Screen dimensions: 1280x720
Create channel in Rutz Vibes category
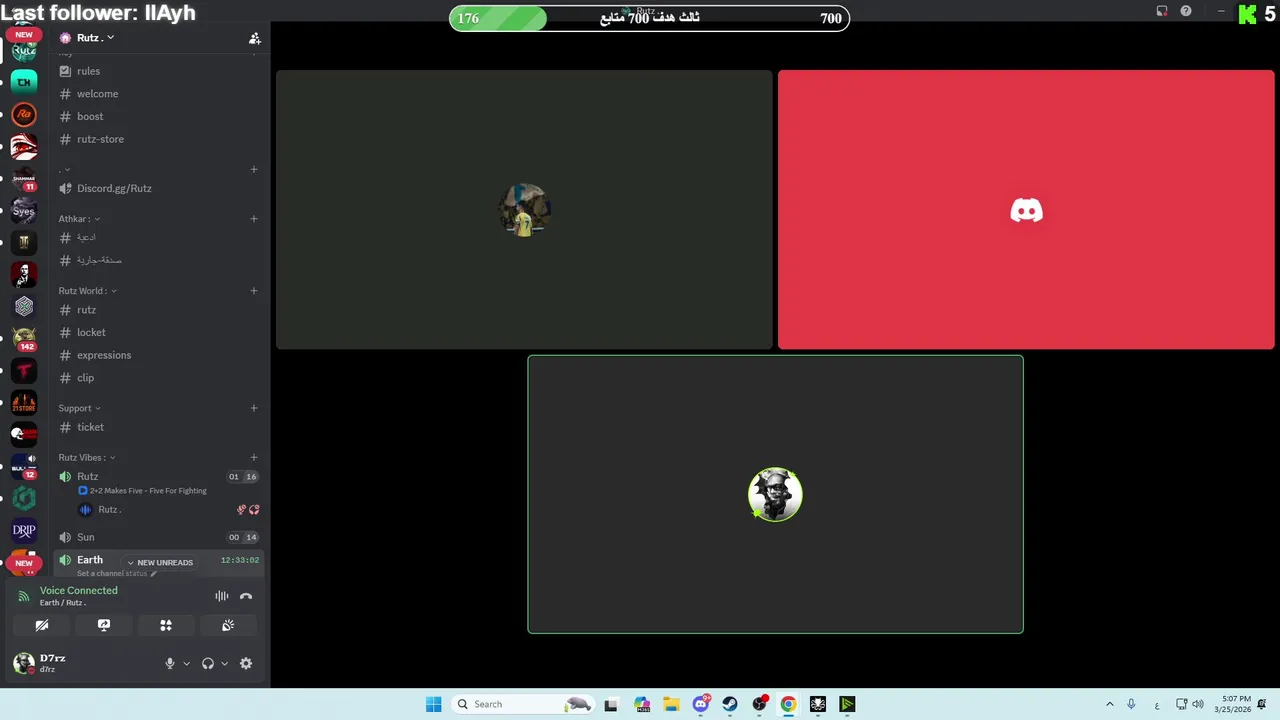click(254, 457)
